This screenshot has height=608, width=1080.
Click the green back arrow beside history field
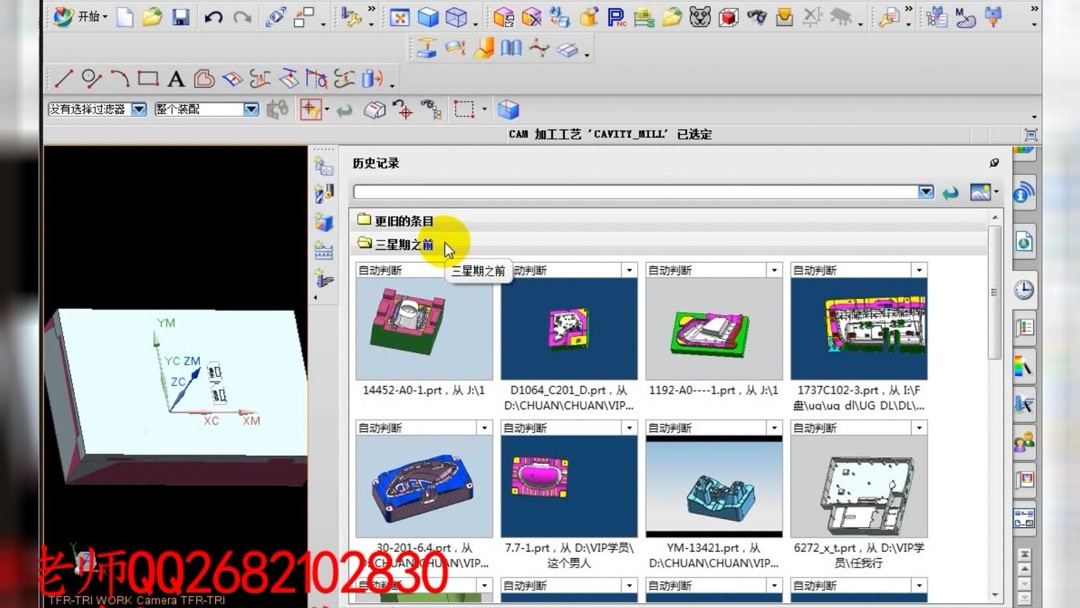tap(949, 192)
